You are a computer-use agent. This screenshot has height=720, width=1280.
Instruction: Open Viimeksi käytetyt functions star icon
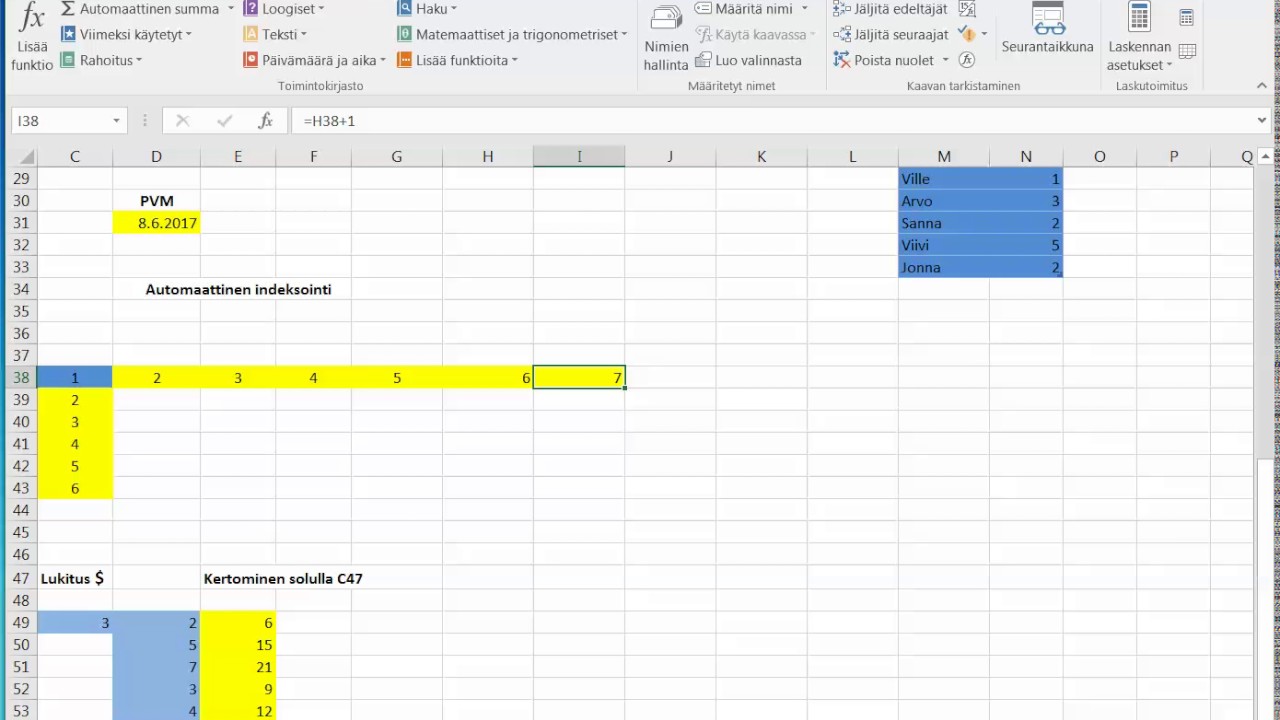67,34
